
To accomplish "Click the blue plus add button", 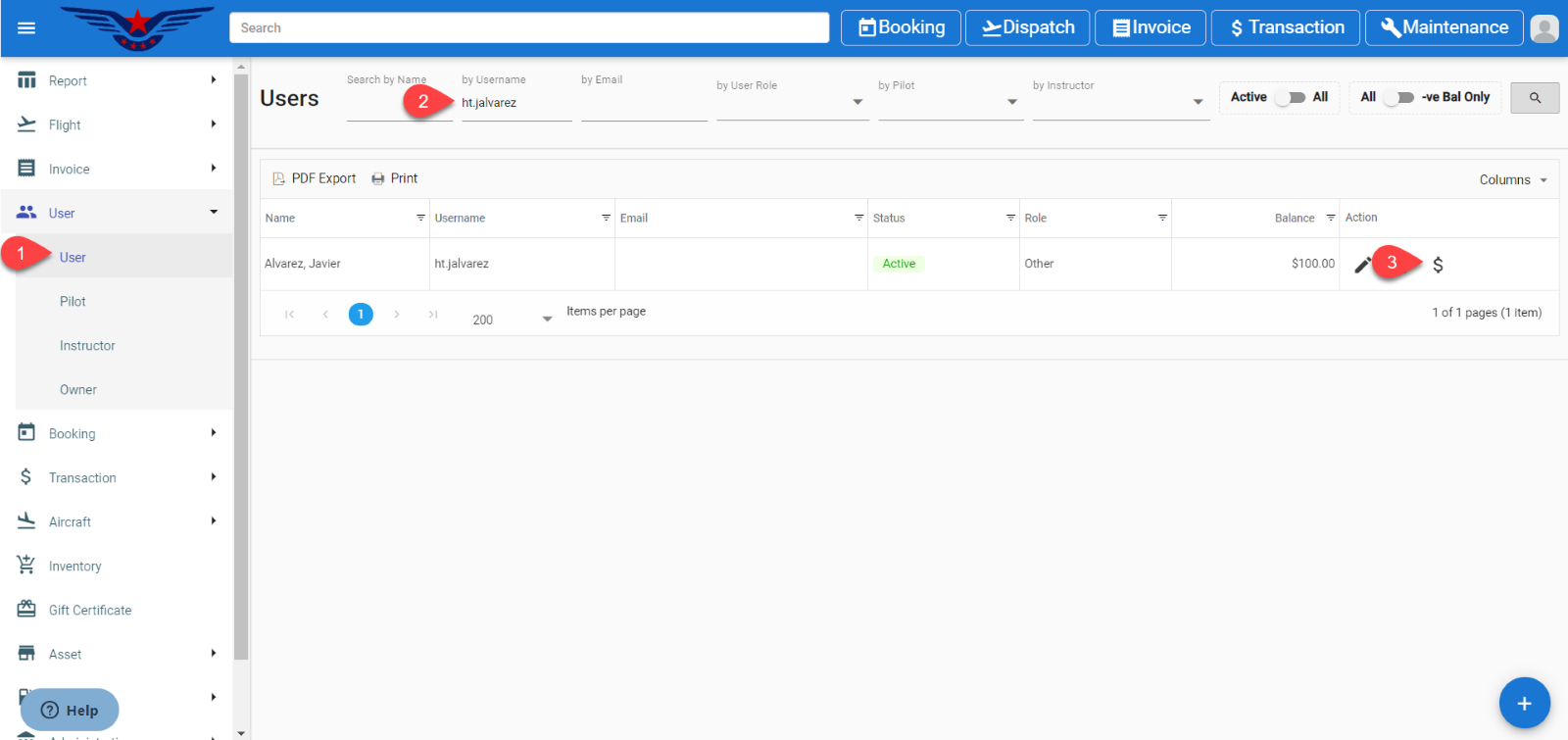I will [1524, 703].
